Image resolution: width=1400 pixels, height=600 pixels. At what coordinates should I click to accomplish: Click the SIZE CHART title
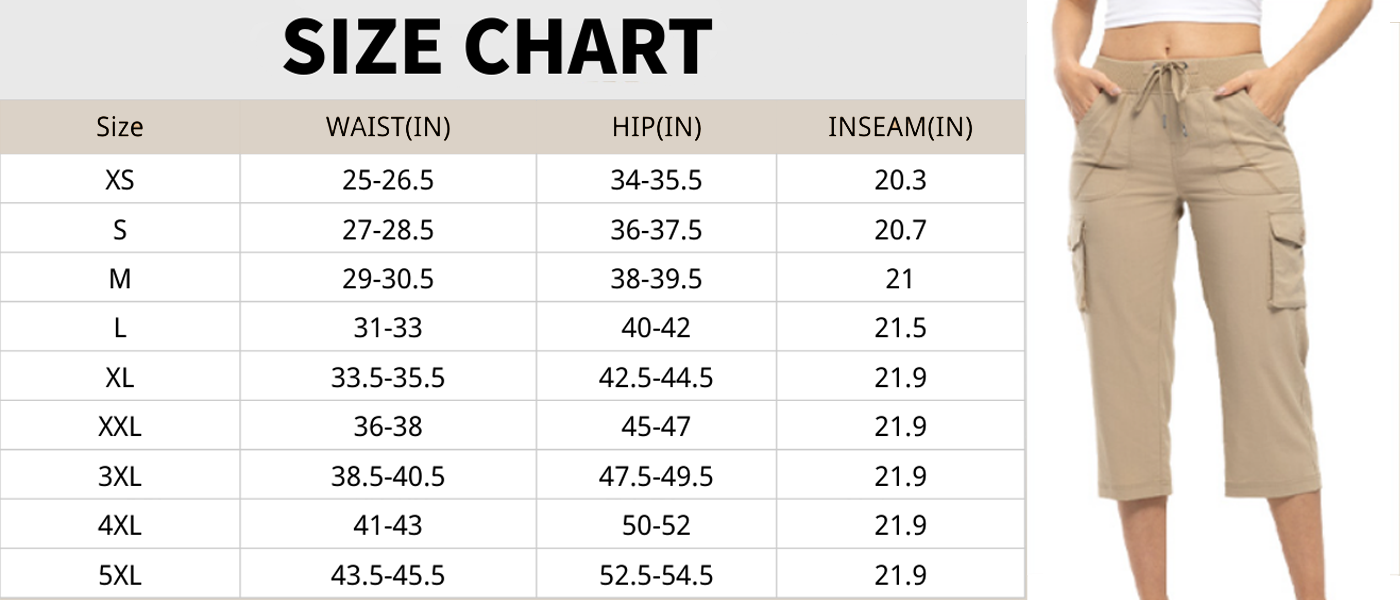point(497,47)
